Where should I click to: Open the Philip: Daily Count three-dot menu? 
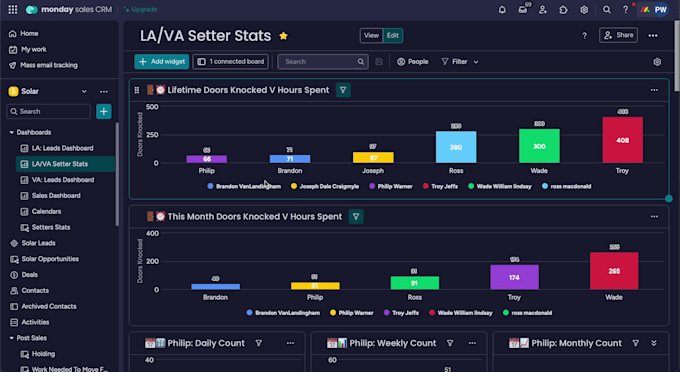(x=290, y=343)
